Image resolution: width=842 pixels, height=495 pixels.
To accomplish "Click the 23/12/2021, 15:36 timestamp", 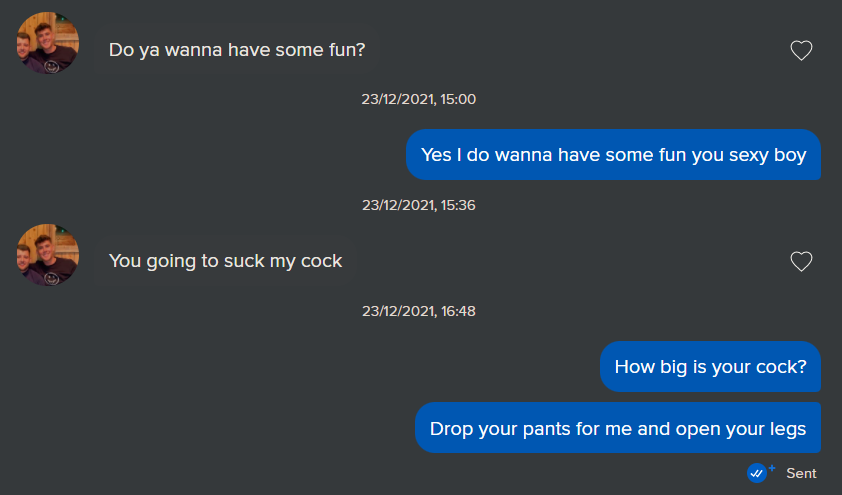I will [x=419, y=205].
